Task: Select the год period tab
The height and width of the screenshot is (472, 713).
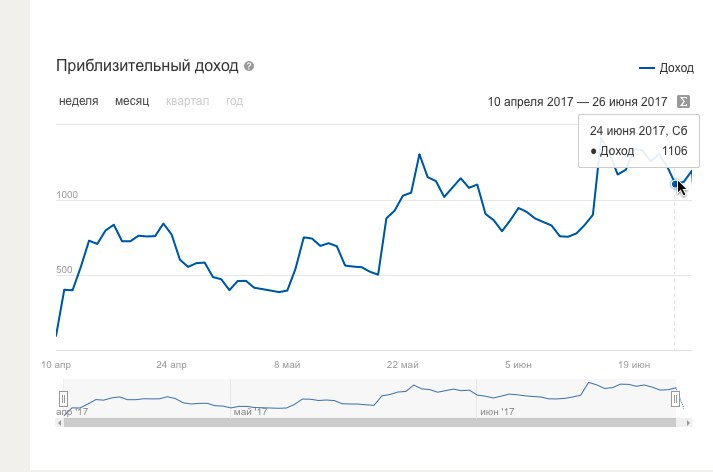Action: [234, 101]
